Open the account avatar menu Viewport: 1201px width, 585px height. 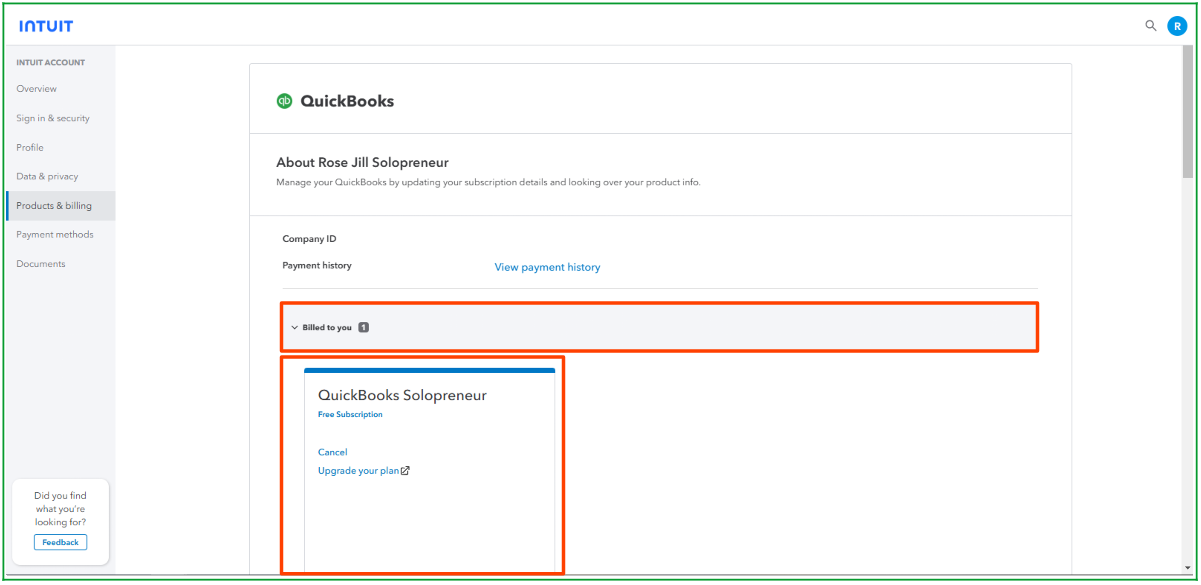click(1177, 25)
